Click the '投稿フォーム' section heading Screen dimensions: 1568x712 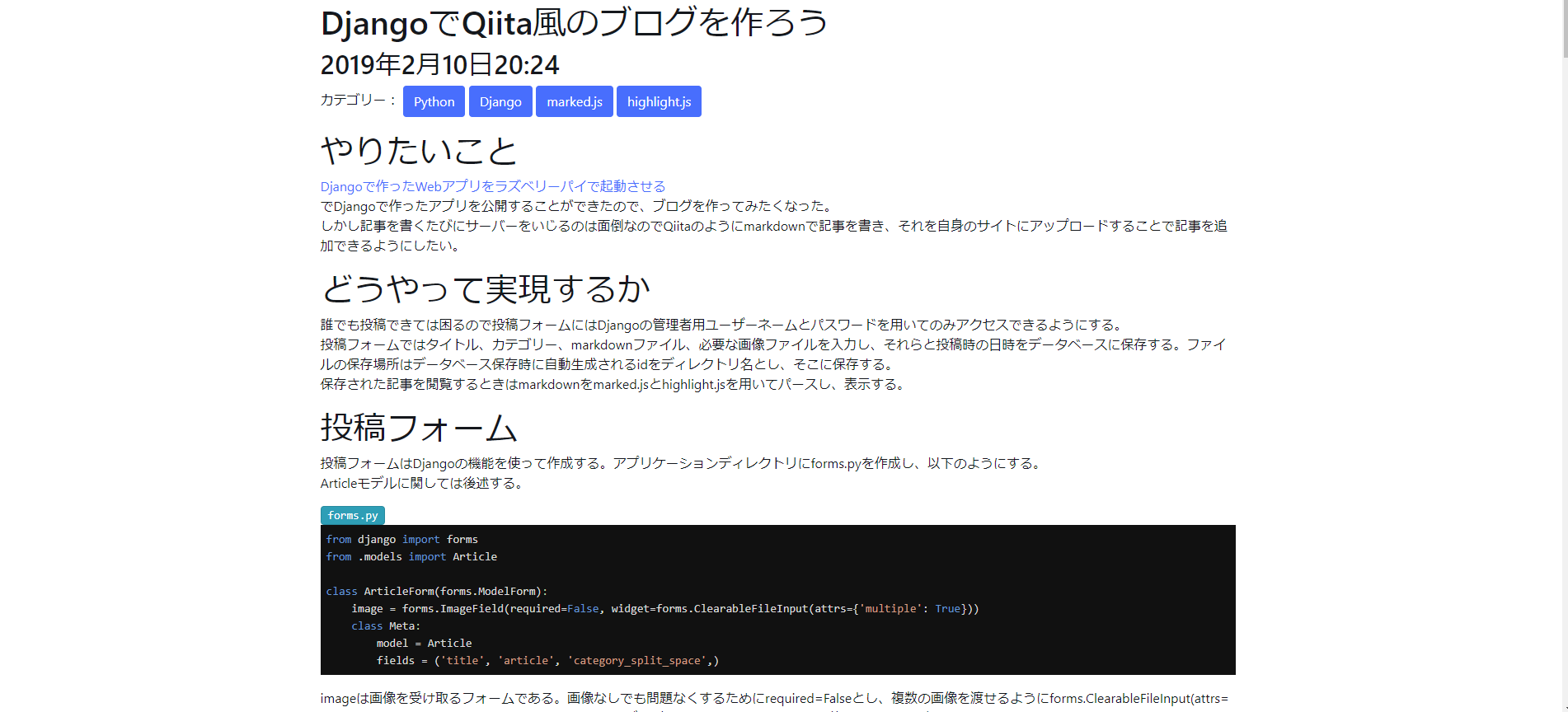click(419, 428)
